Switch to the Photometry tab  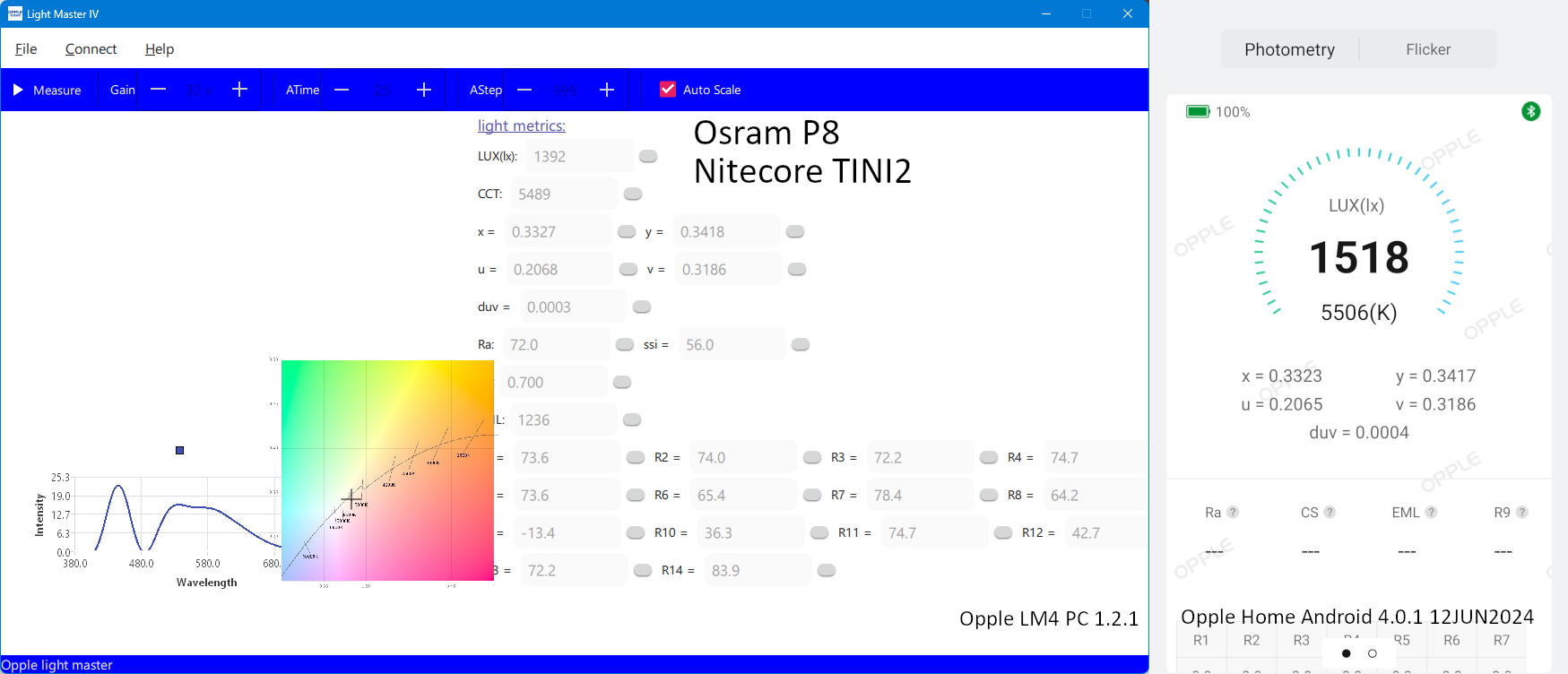click(1289, 49)
